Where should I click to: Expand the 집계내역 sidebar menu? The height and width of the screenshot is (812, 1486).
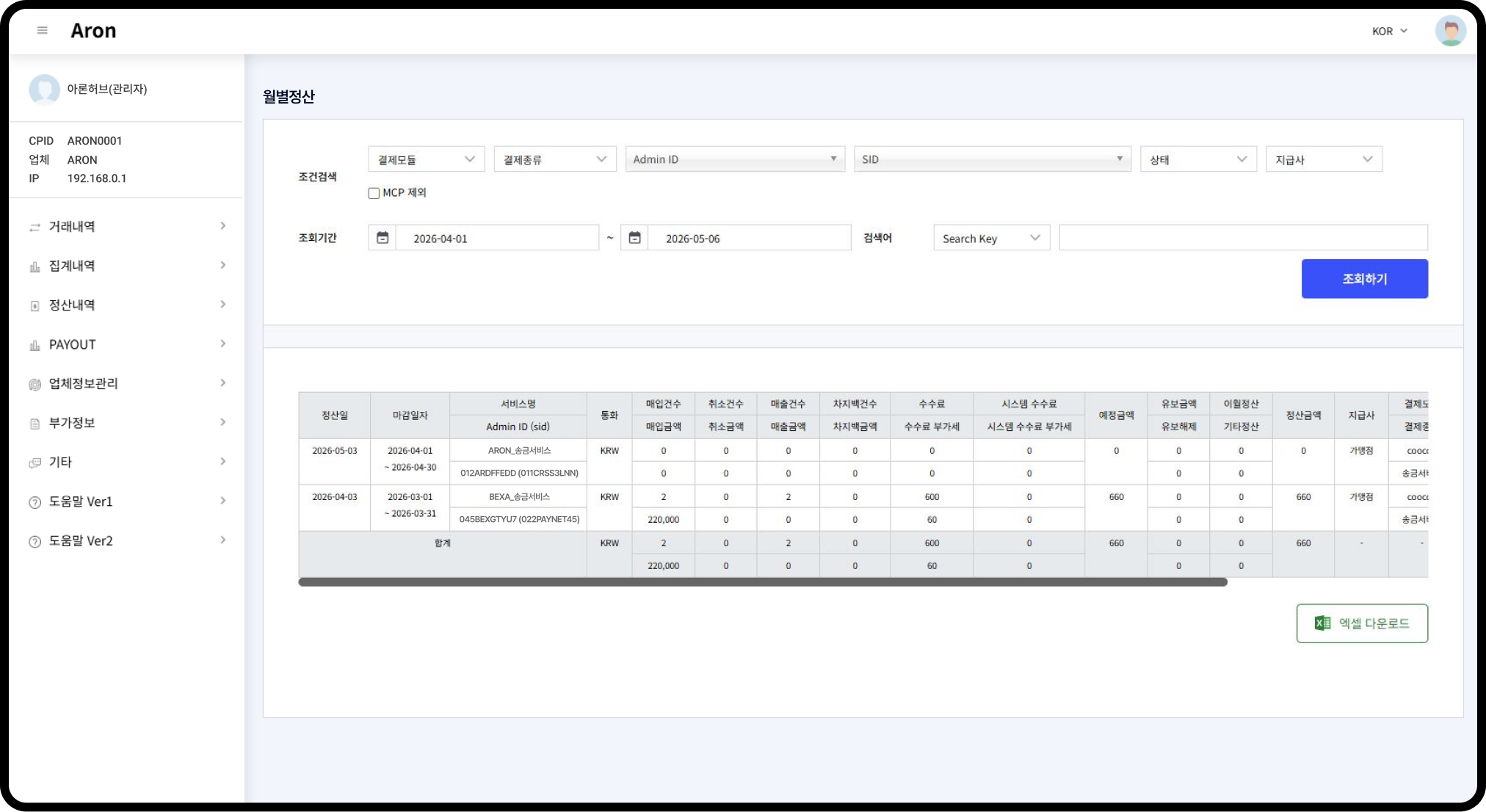pos(126,266)
